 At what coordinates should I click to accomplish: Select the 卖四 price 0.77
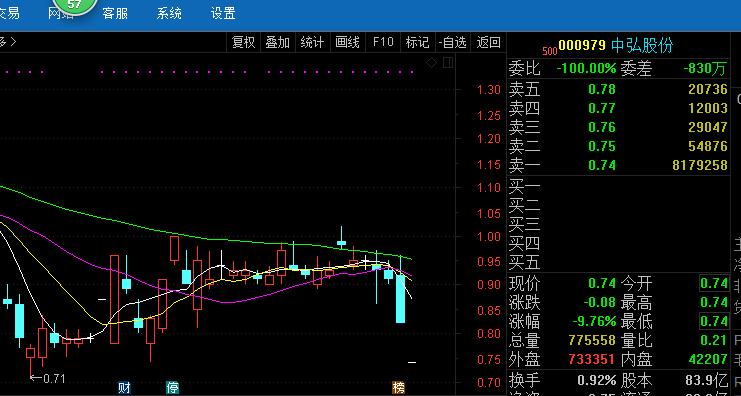pos(602,108)
